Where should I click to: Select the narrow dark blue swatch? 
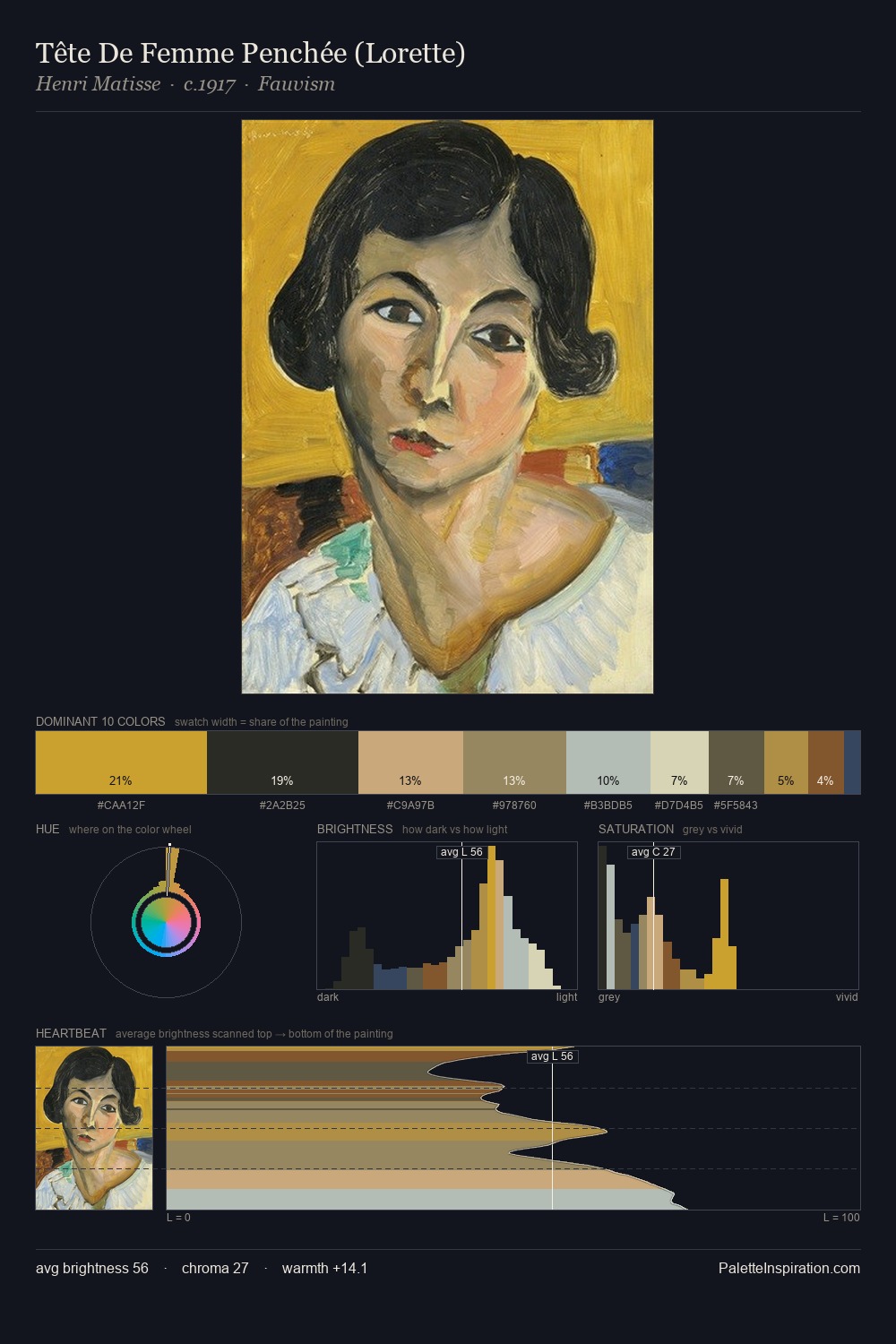click(x=852, y=762)
